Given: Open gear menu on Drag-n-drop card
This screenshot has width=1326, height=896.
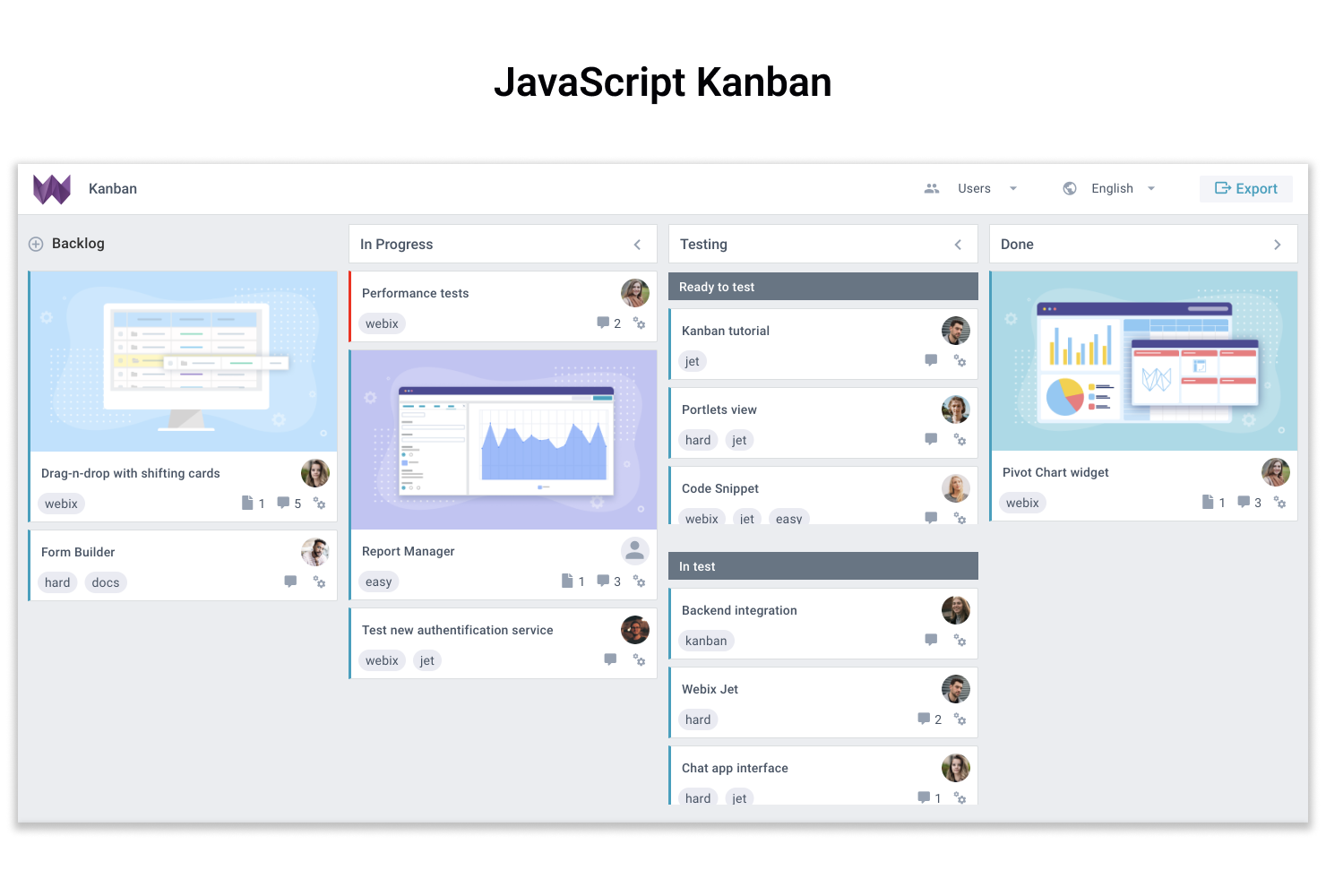Looking at the screenshot, I should pos(320,504).
